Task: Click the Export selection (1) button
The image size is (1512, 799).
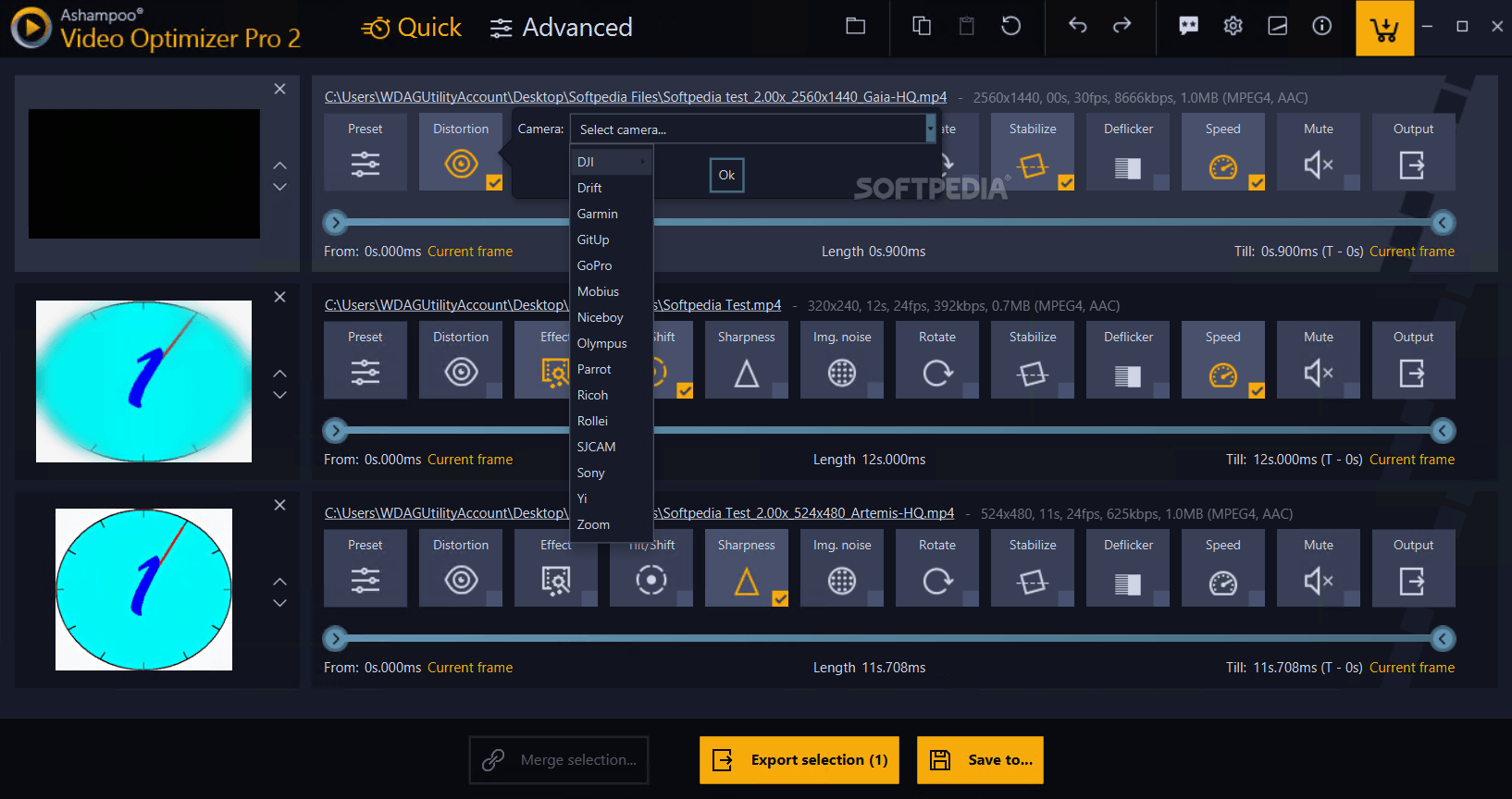Action: [799, 760]
